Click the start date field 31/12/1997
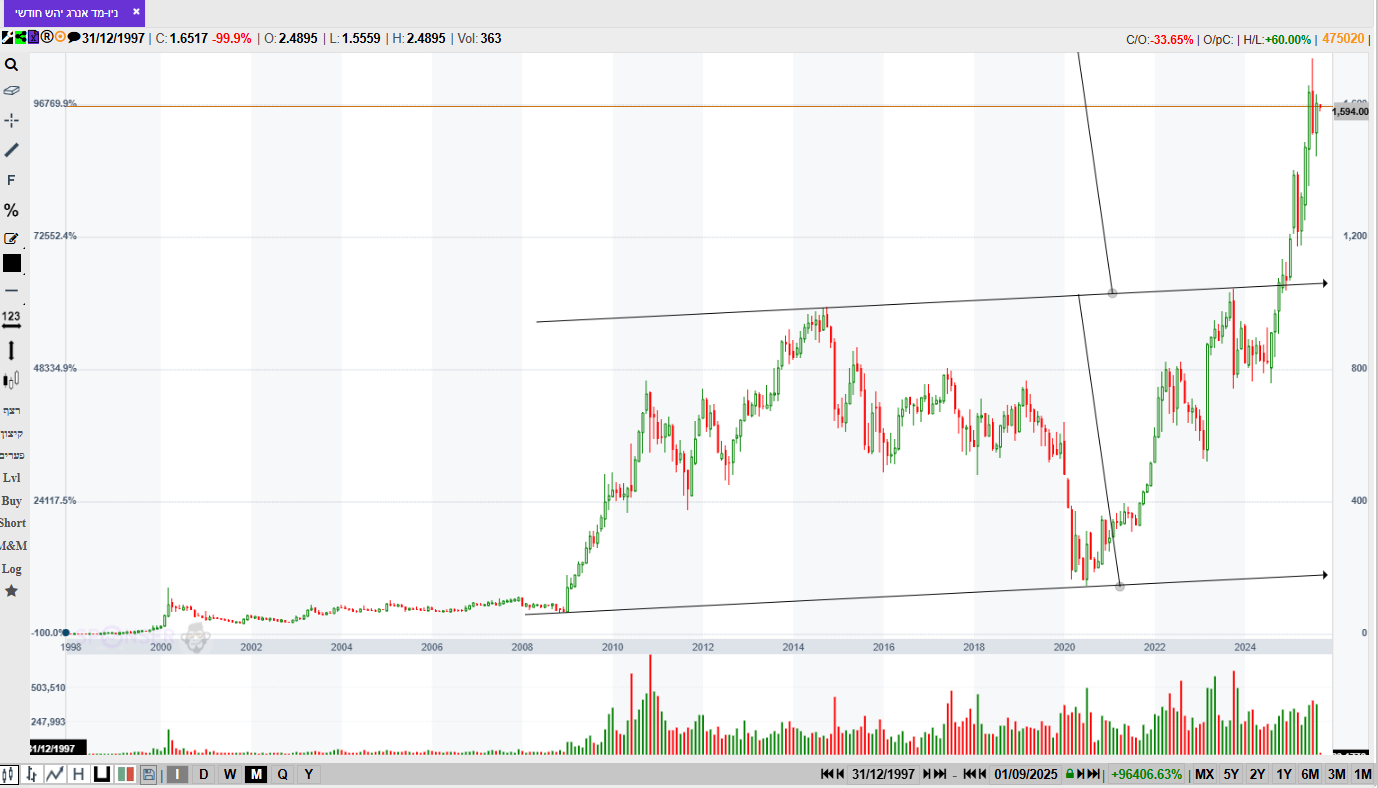 pos(884,774)
